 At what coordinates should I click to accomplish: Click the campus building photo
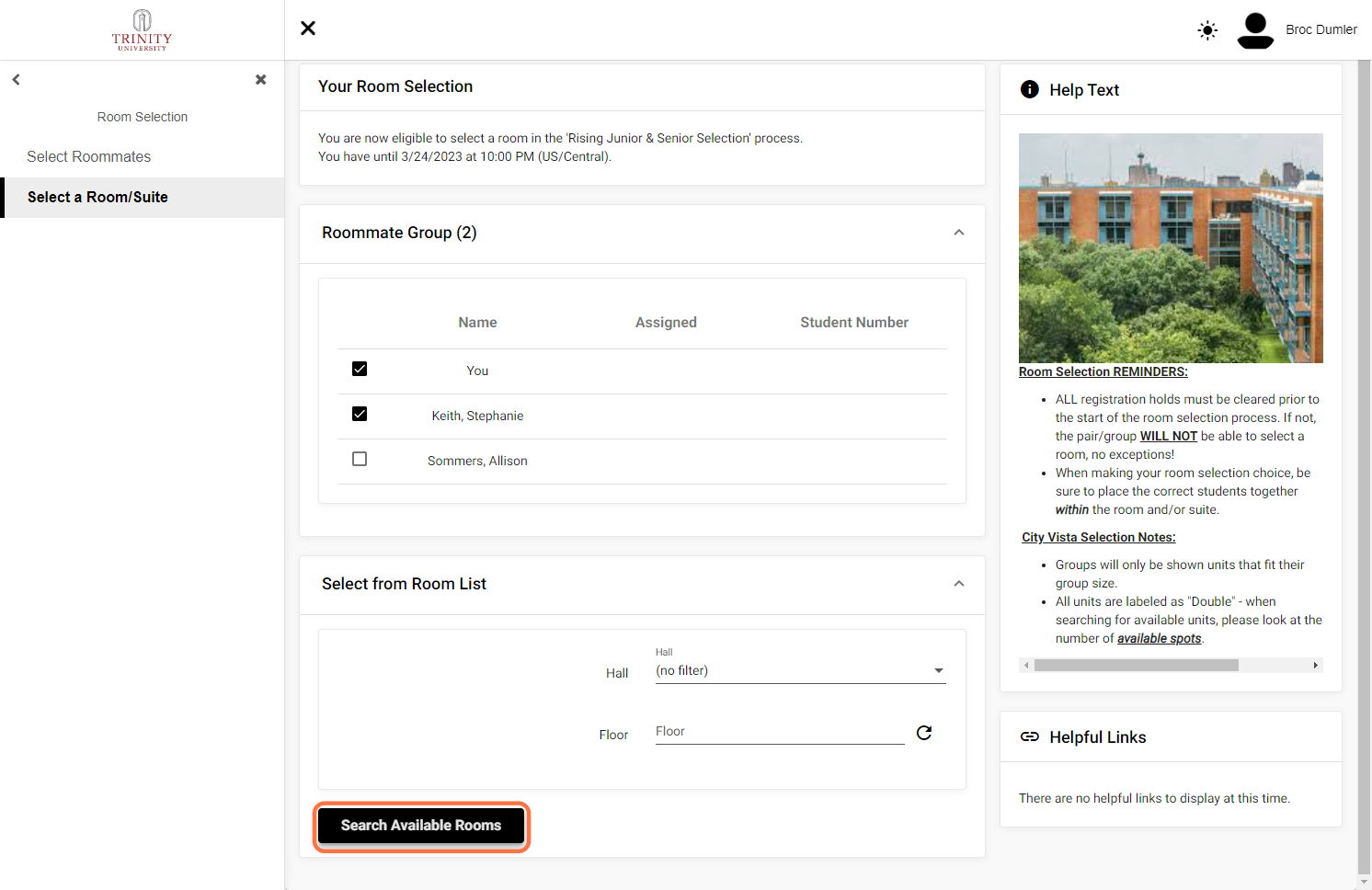point(1171,248)
